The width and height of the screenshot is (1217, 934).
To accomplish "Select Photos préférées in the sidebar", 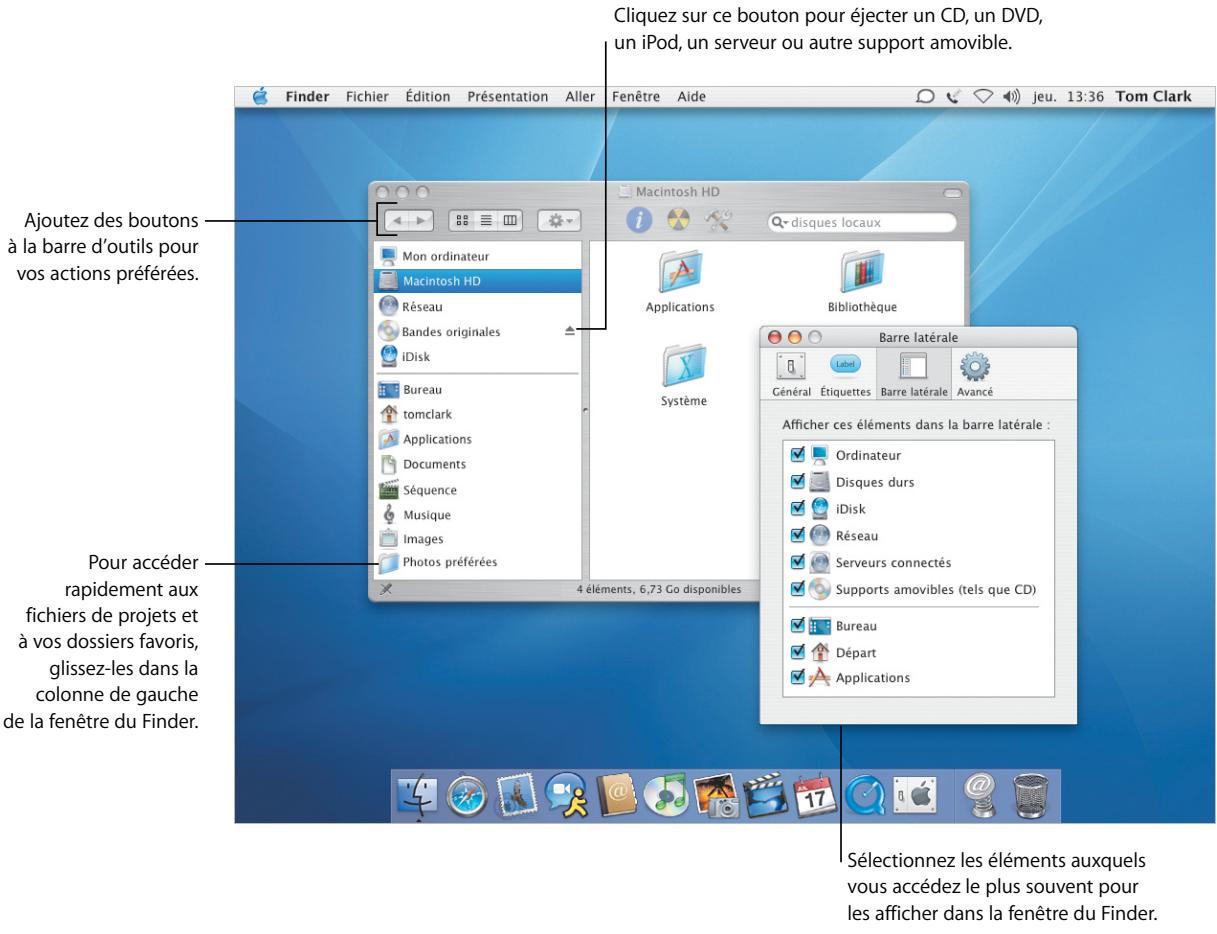I will (476, 562).
